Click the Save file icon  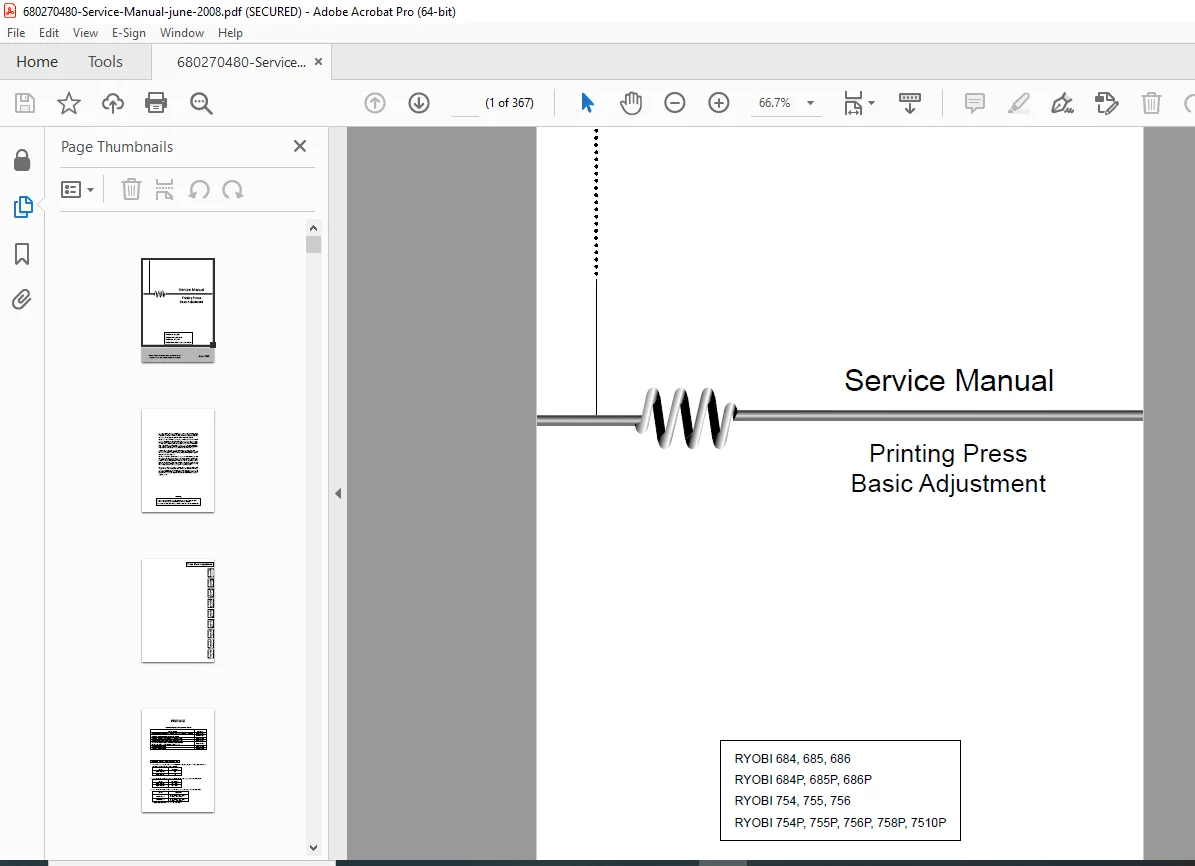pyautogui.click(x=25, y=103)
